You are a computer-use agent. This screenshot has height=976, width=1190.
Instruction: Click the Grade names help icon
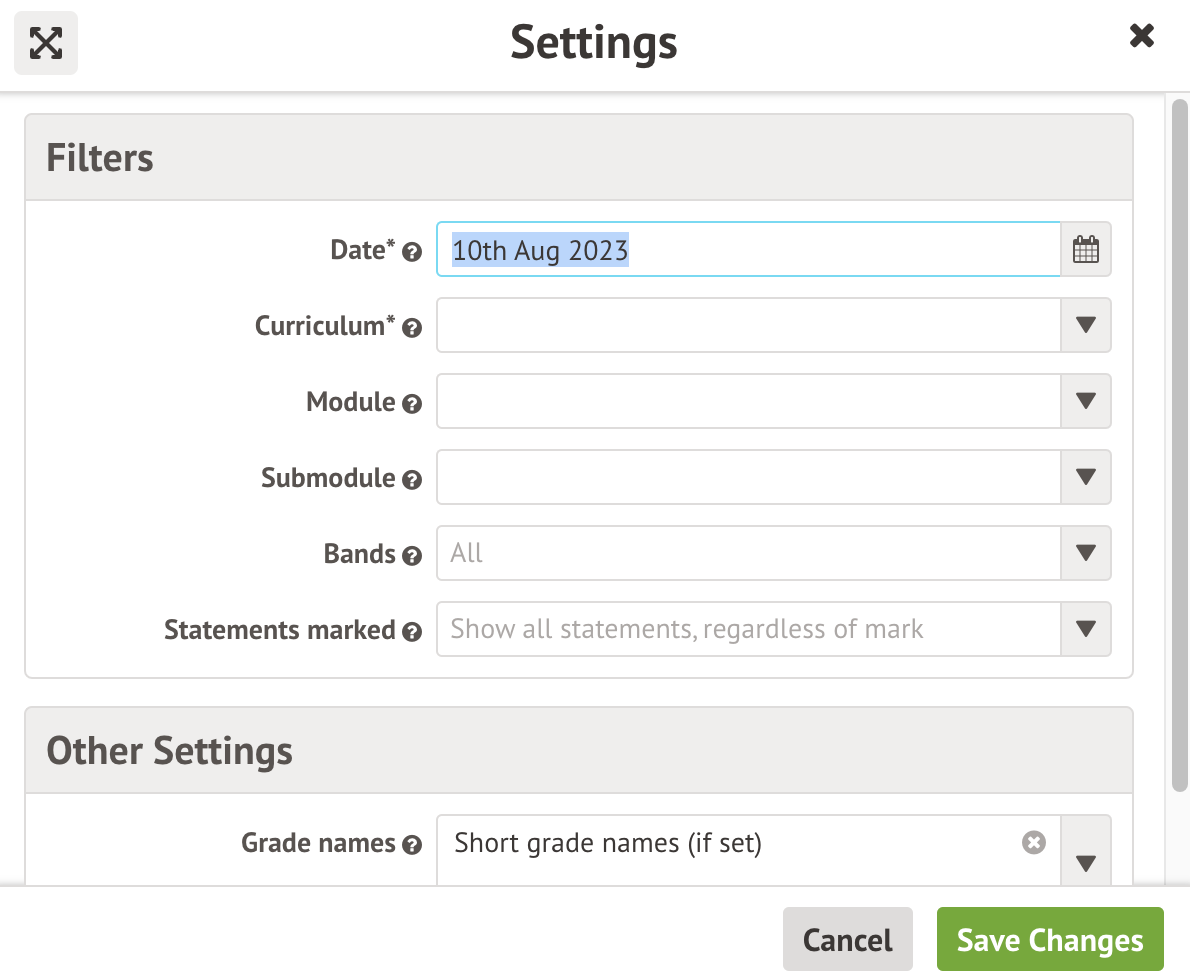412,844
